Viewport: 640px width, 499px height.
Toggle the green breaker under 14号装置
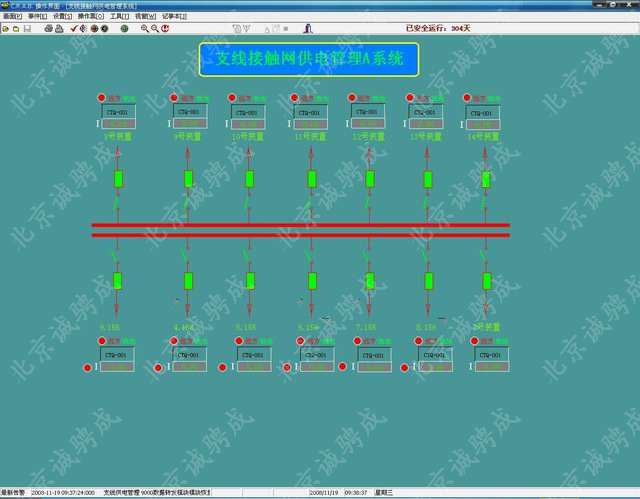pyautogui.click(x=486, y=179)
